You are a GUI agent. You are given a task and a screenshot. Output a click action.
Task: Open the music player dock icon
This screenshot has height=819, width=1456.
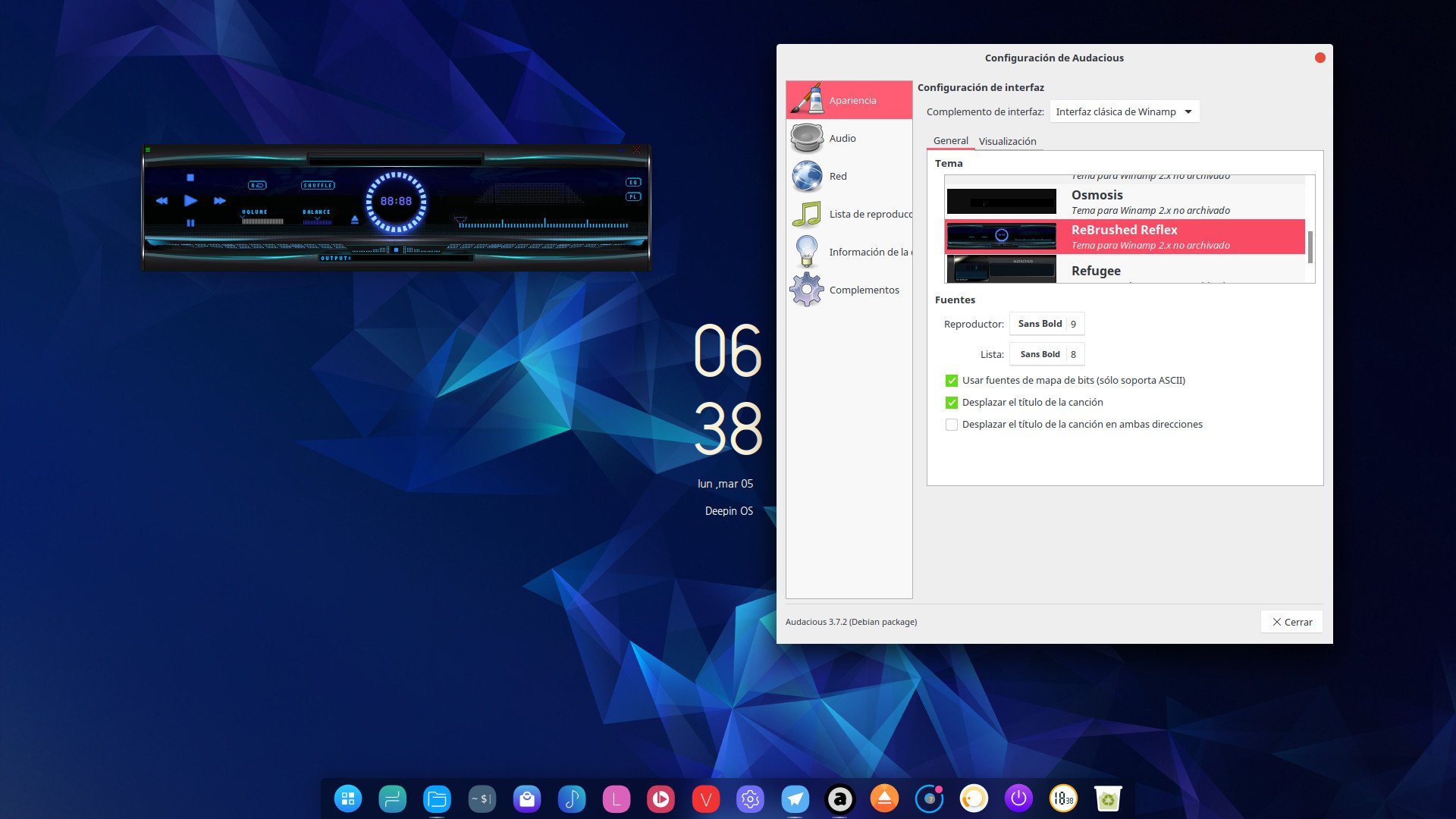pyautogui.click(x=571, y=798)
